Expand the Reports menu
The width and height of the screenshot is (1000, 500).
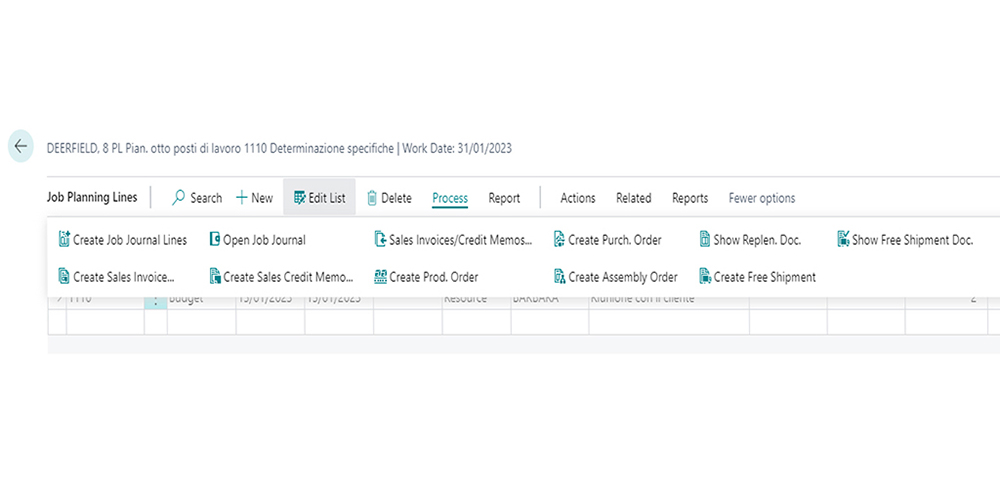pos(690,198)
